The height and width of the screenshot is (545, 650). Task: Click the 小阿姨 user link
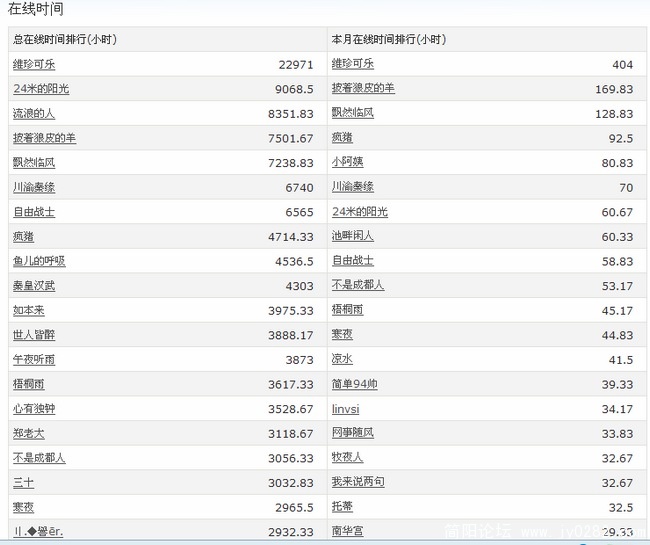(x=347, y=162)
